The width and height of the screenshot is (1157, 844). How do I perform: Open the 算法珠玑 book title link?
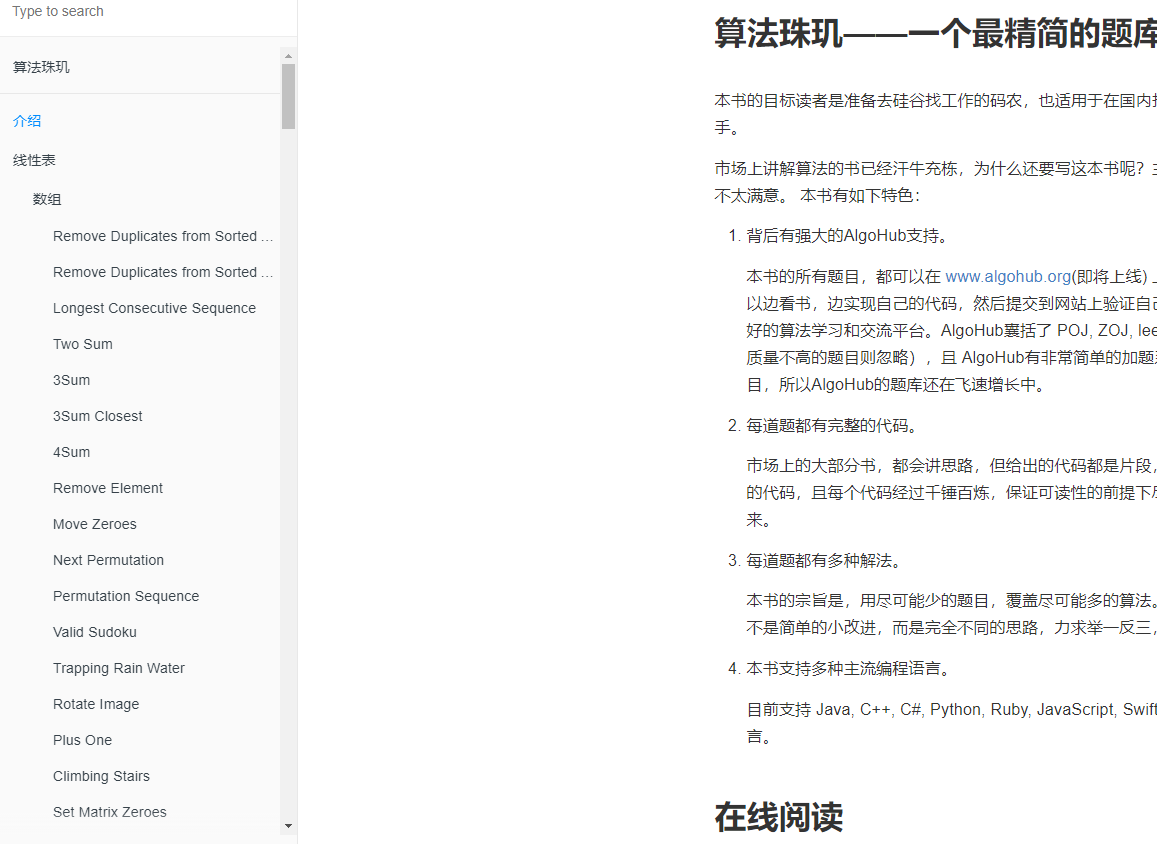[41, 67]
